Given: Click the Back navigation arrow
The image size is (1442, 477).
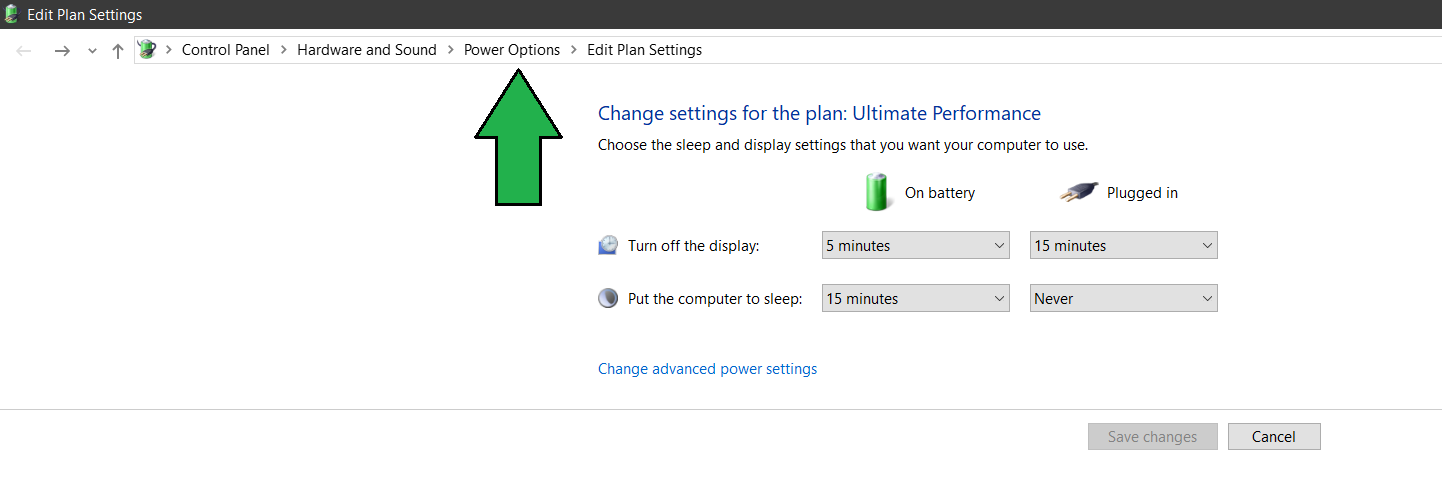Looking at the screenshot, I should click(24, 50).
